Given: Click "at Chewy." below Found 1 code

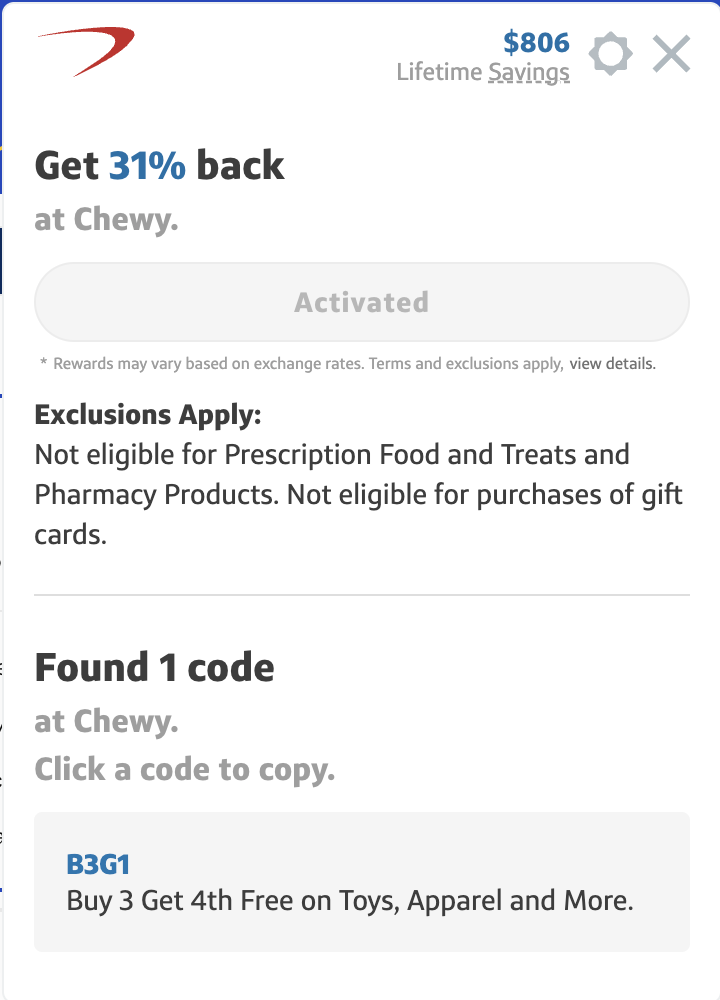Looking at the screenshot, I should click(x=106, y=721).
